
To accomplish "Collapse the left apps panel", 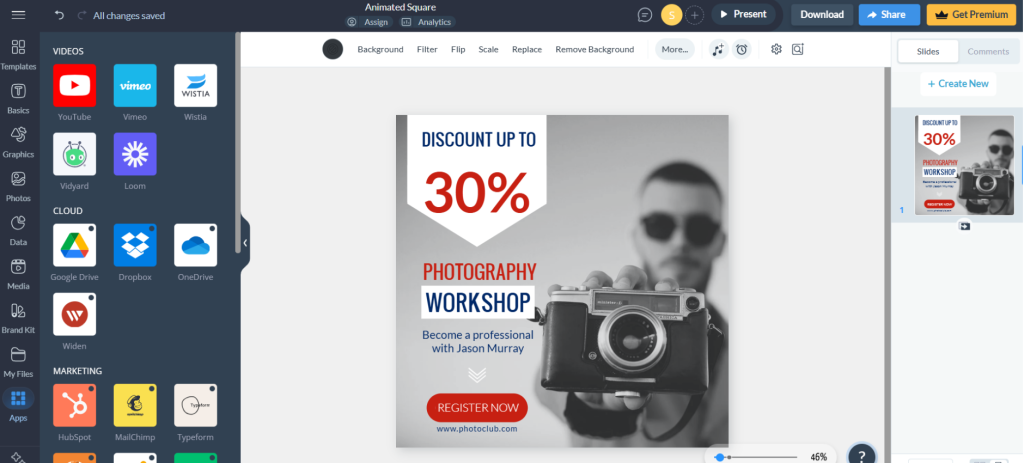I will pyautogui.click(x=245, y=243).
